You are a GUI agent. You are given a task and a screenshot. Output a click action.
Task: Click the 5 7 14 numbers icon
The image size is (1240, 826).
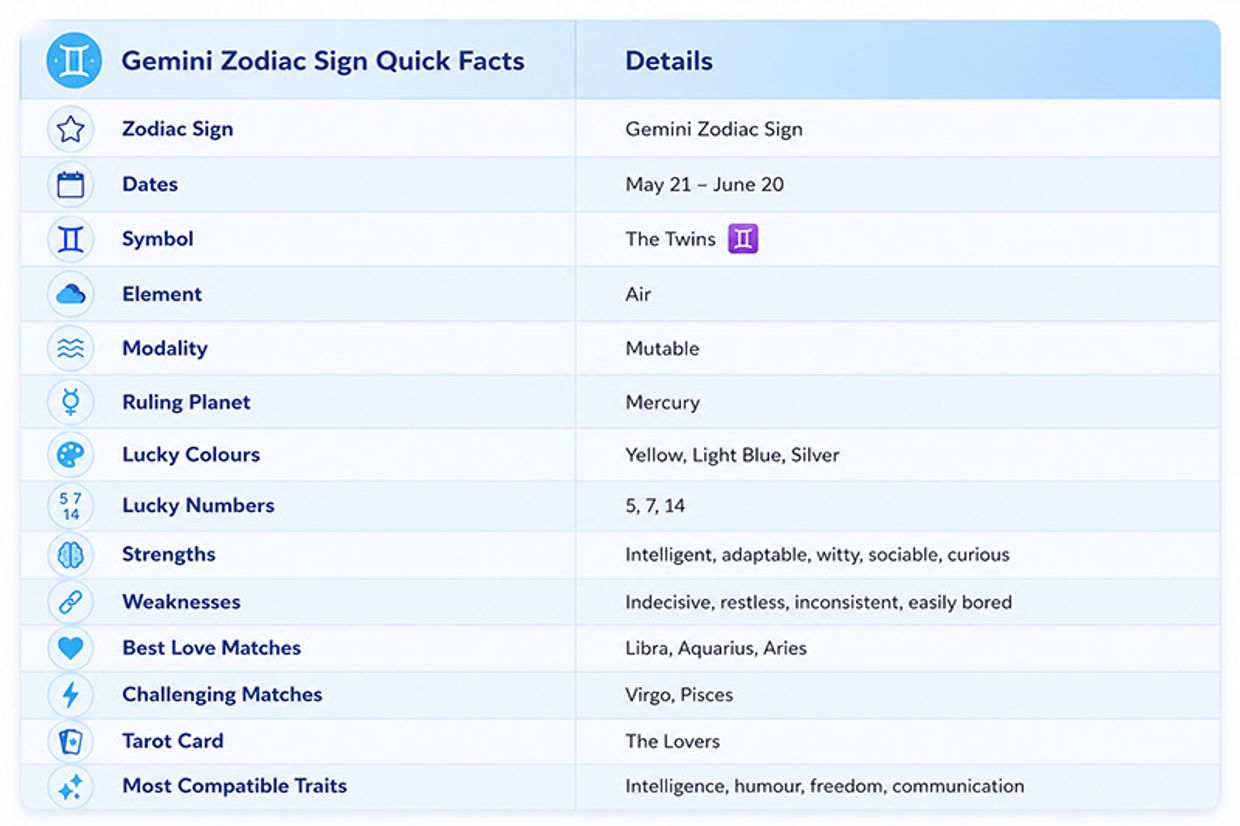click(70, 506)
